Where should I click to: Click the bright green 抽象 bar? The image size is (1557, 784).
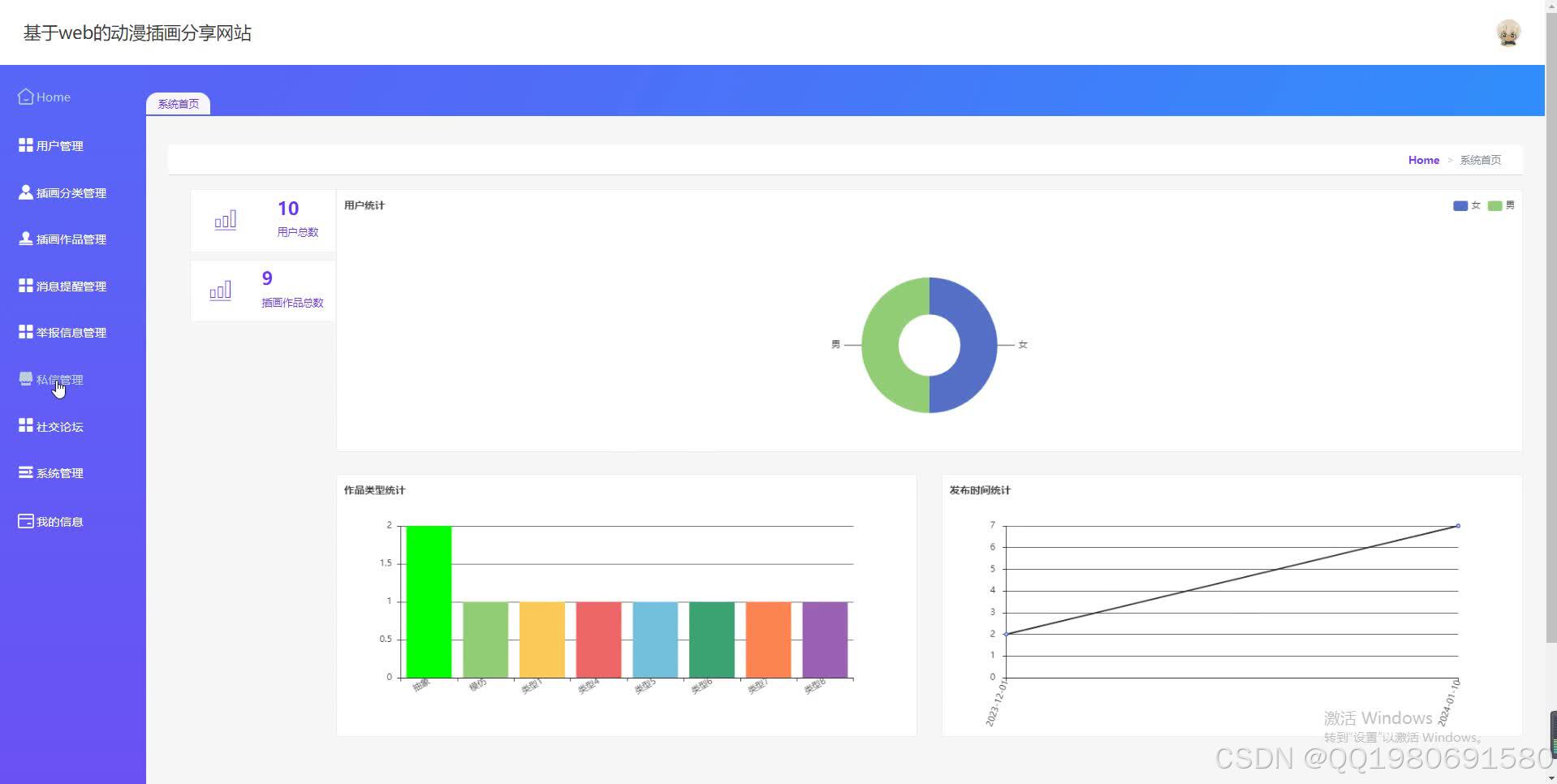(429, 601)
